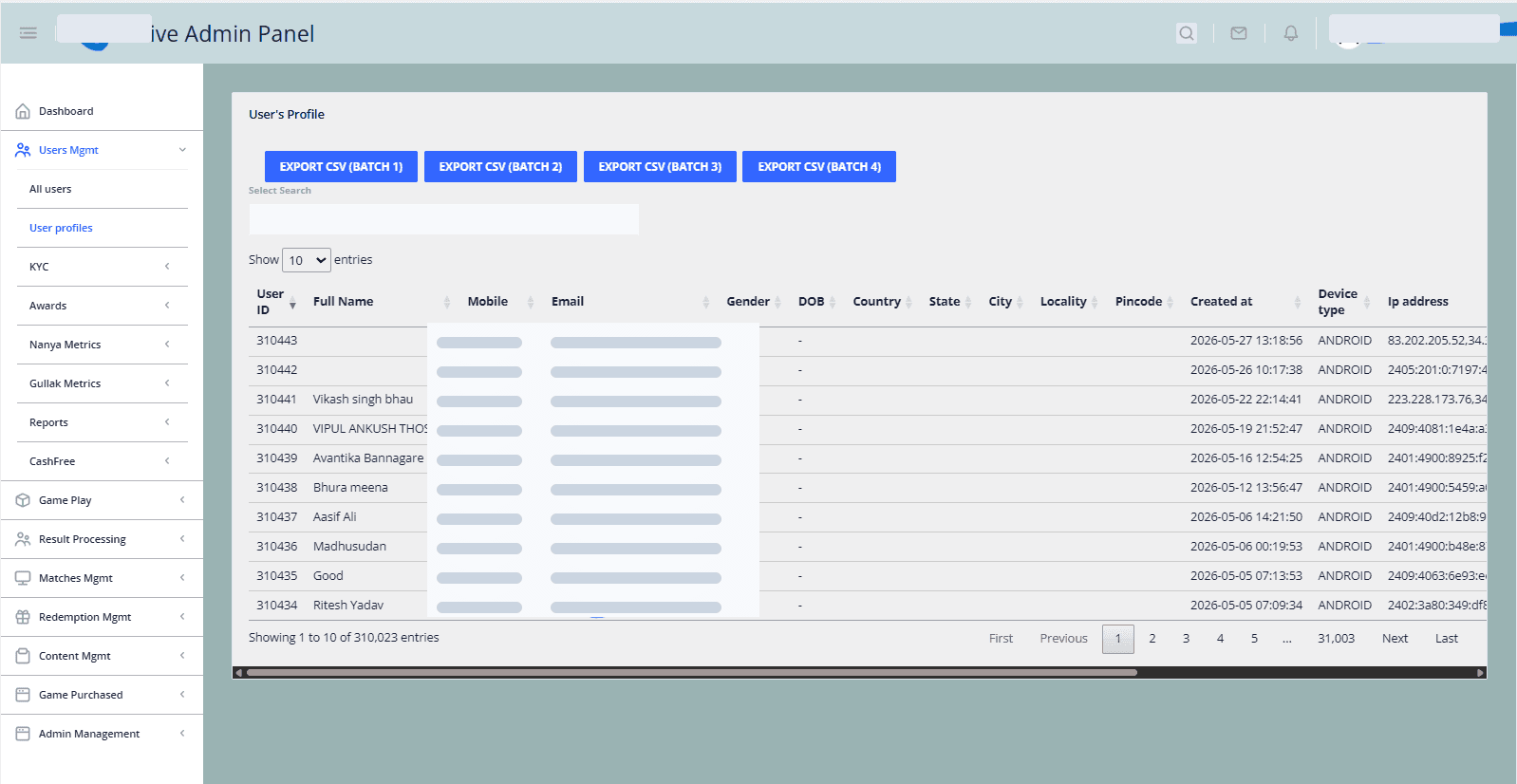
Task: Sort by State column arrows
Action: pyautogui.click(x=967, y=302)
